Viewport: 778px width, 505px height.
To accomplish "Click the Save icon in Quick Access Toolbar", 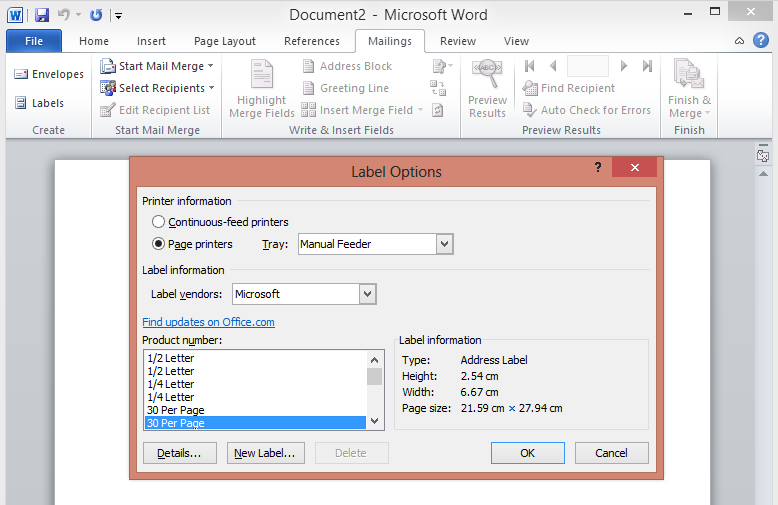I will coord(42,15).
